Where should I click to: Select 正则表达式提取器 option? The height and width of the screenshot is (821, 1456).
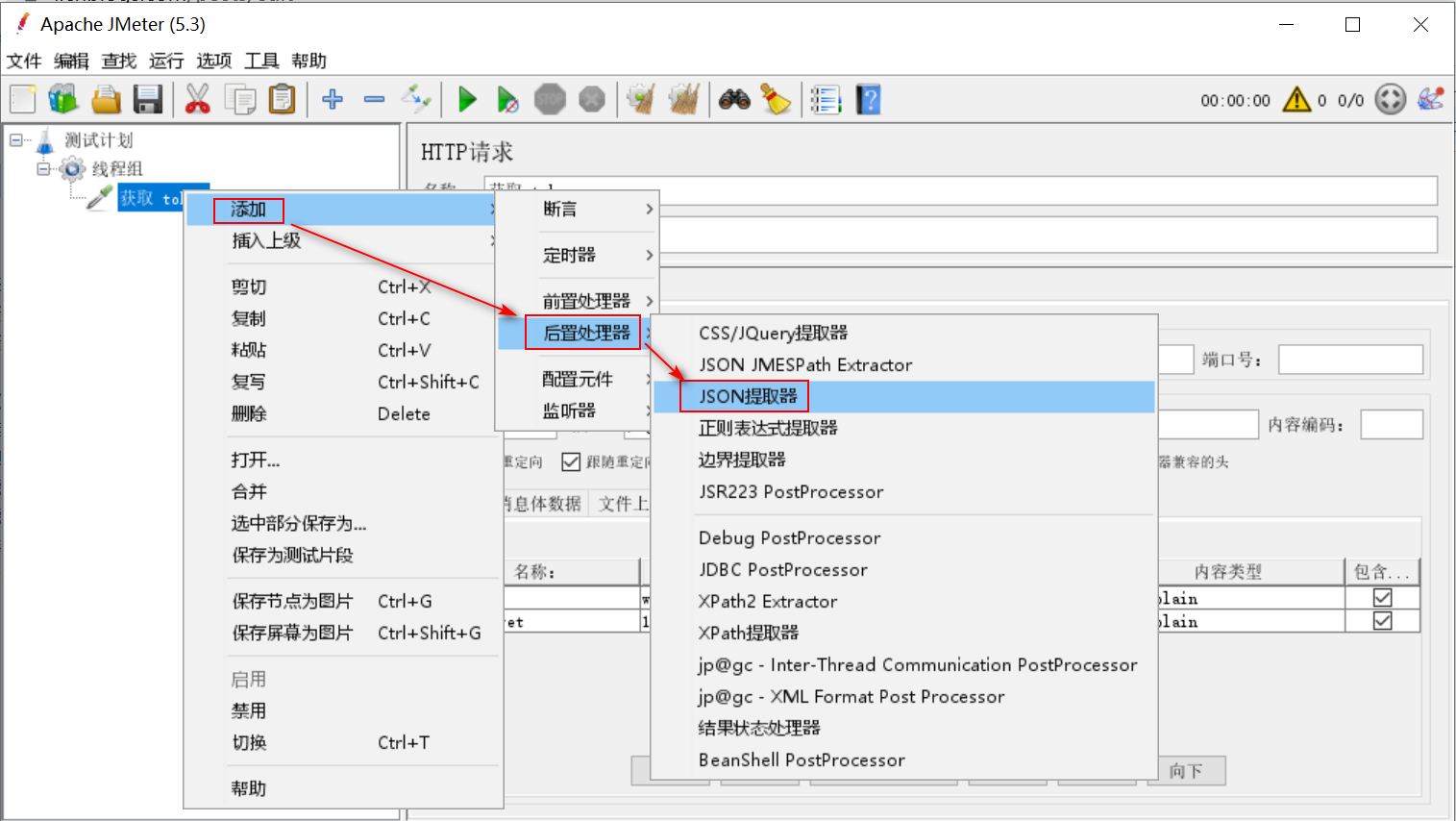click(903, 428)
